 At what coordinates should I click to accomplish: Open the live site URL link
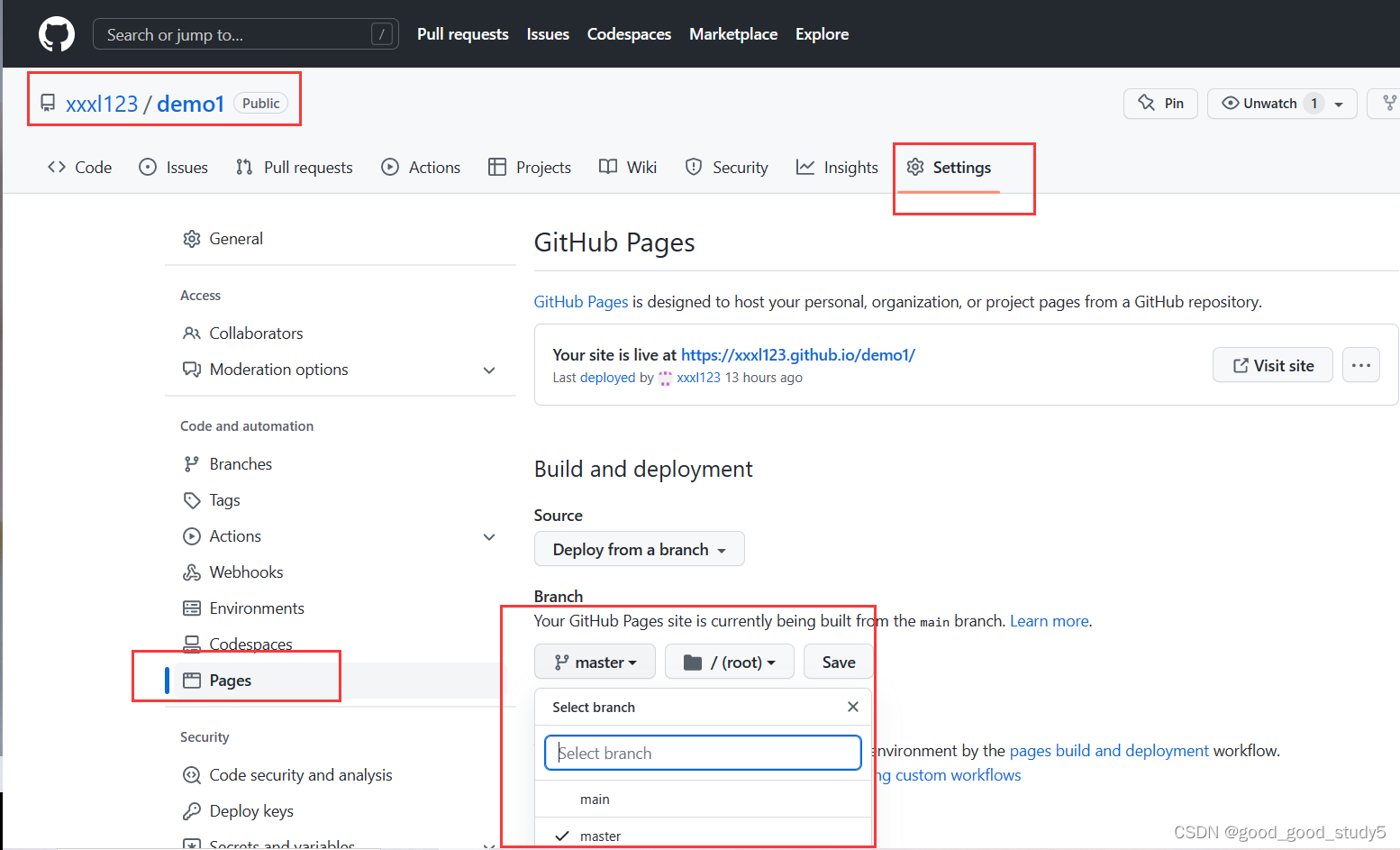click(x=798, y=355)
